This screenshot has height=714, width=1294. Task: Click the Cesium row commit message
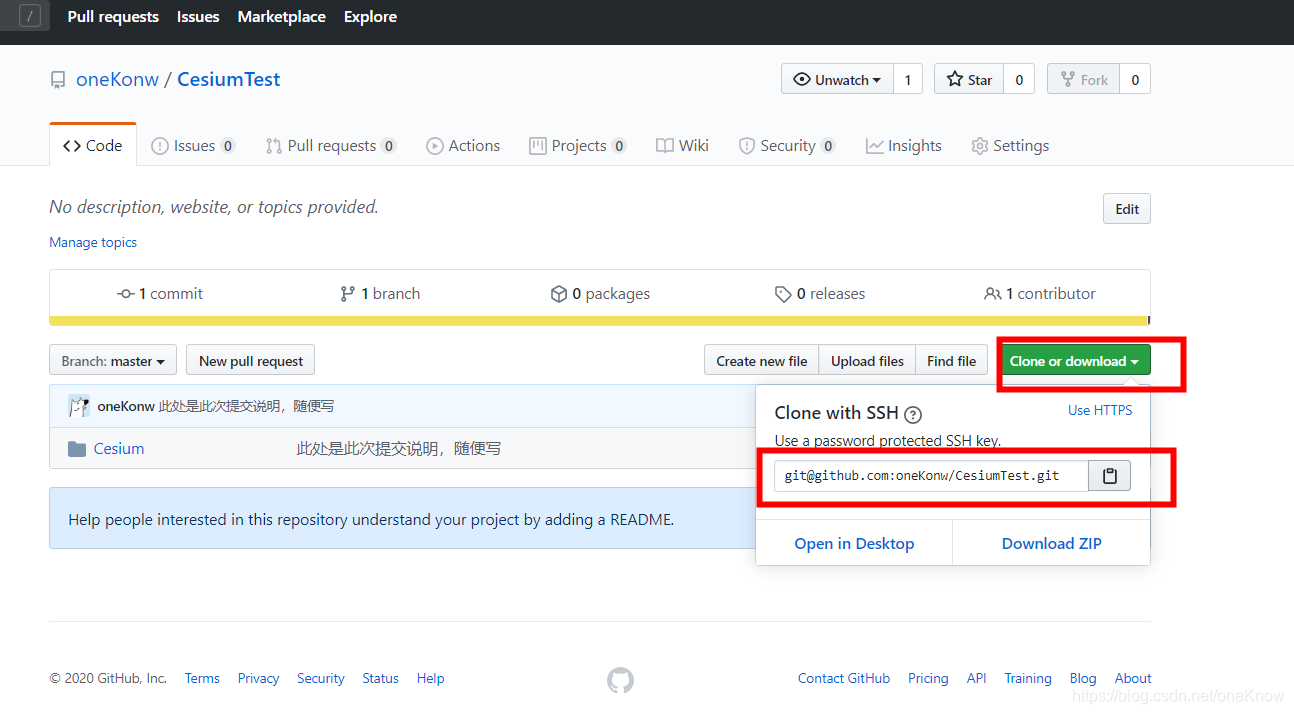399,449
